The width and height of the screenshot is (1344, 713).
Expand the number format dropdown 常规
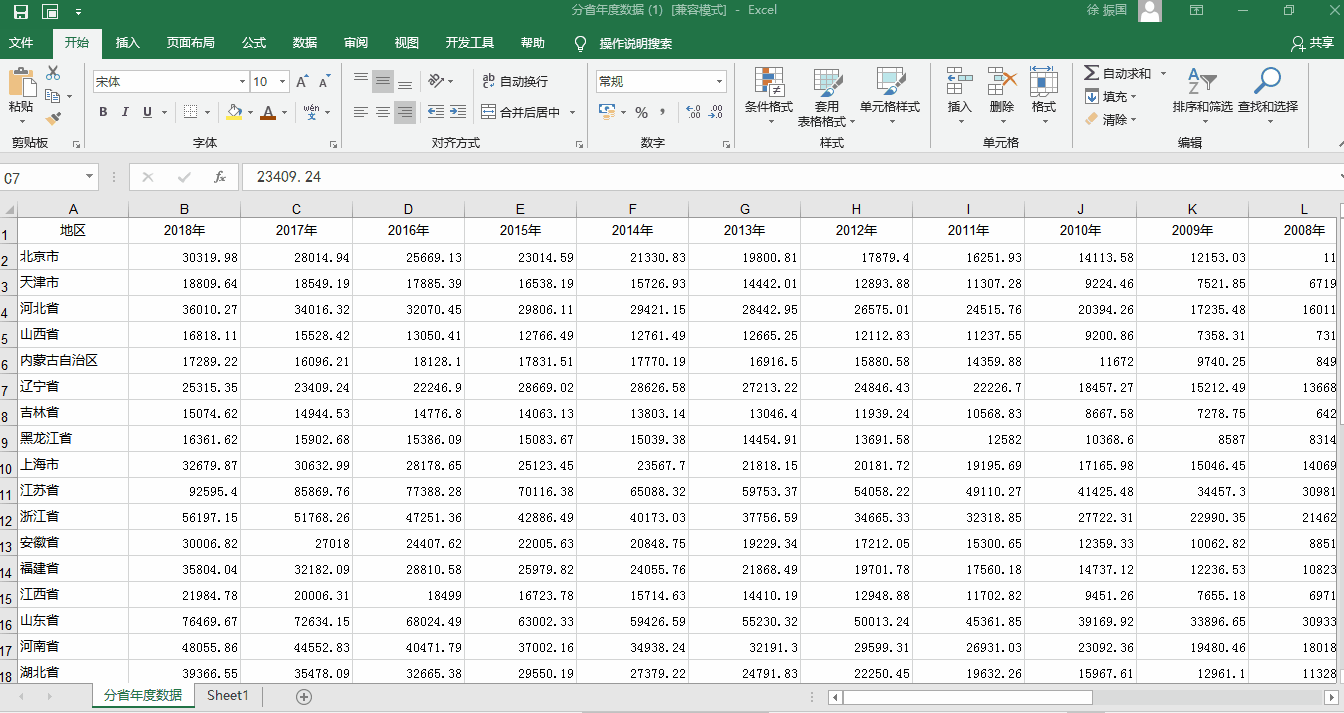[x=719, y=82]
